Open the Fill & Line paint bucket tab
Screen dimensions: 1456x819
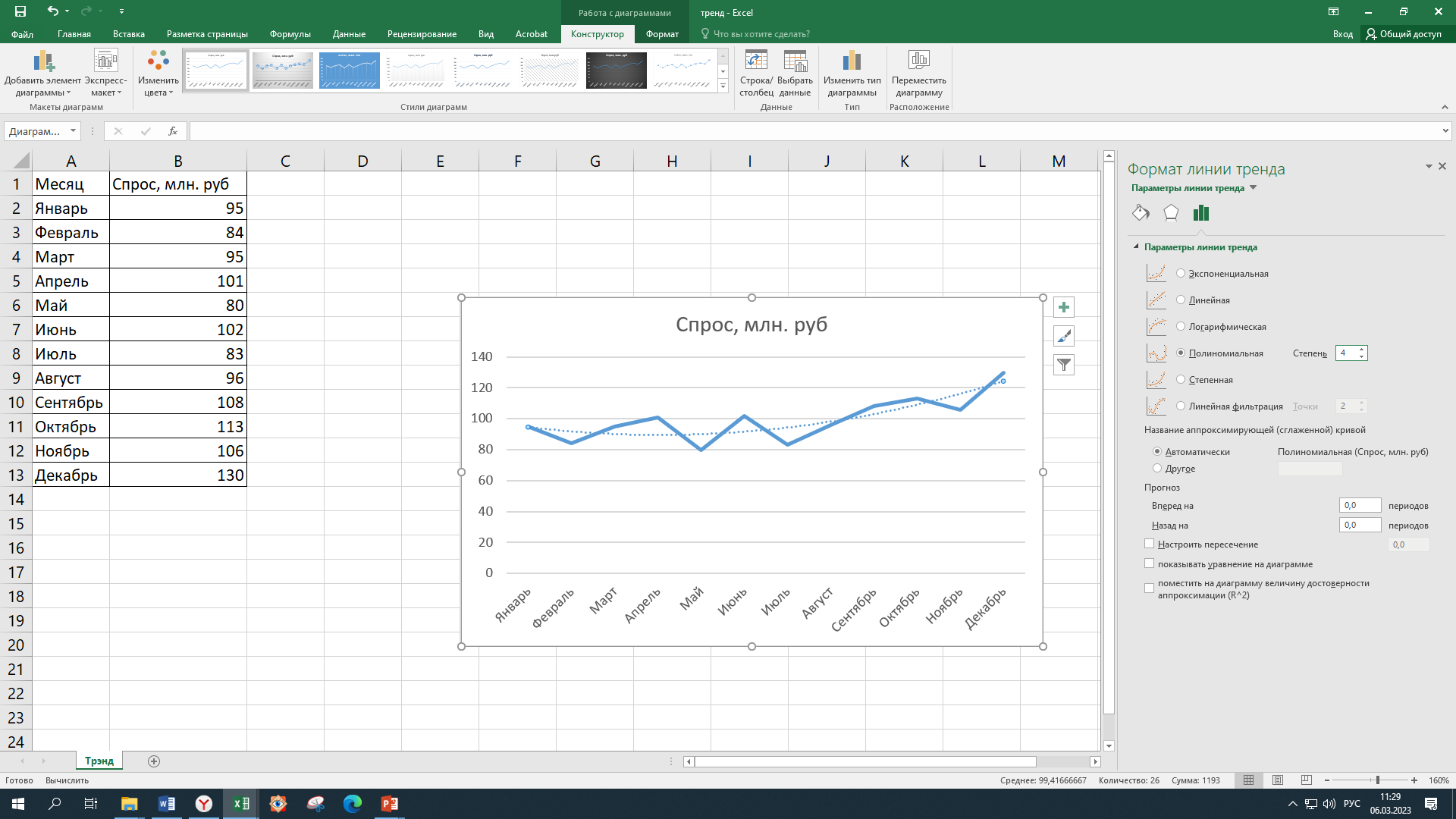pos(1141,213)
